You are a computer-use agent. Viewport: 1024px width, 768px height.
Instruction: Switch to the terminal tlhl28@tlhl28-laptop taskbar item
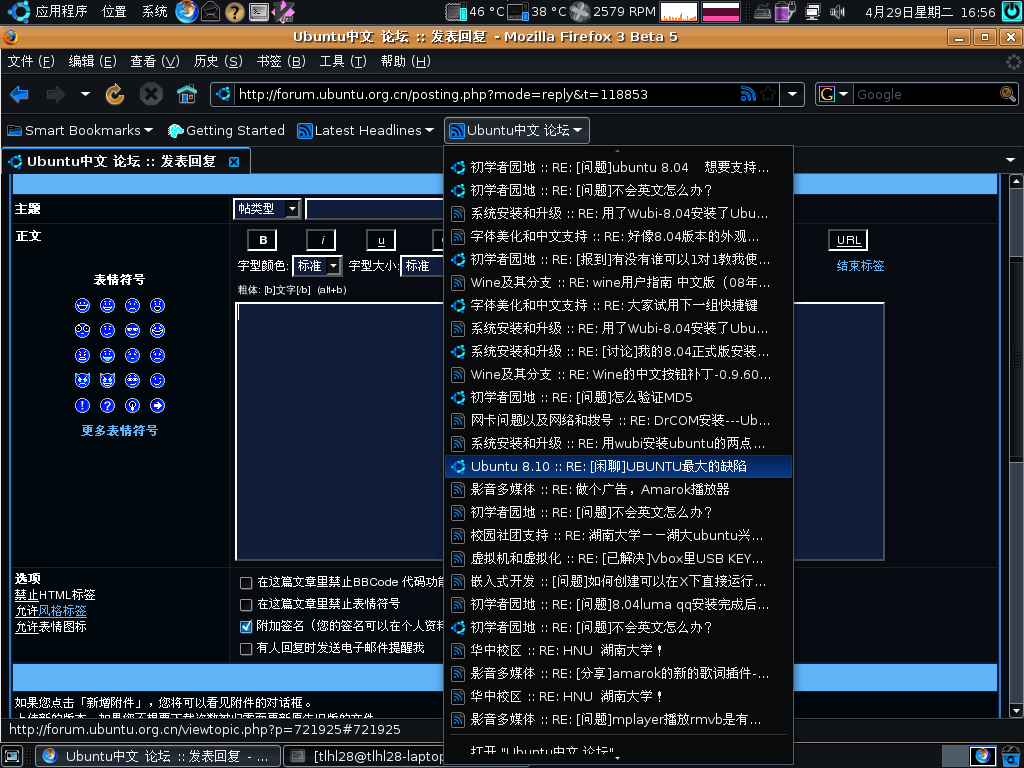(x=366, y=756)
